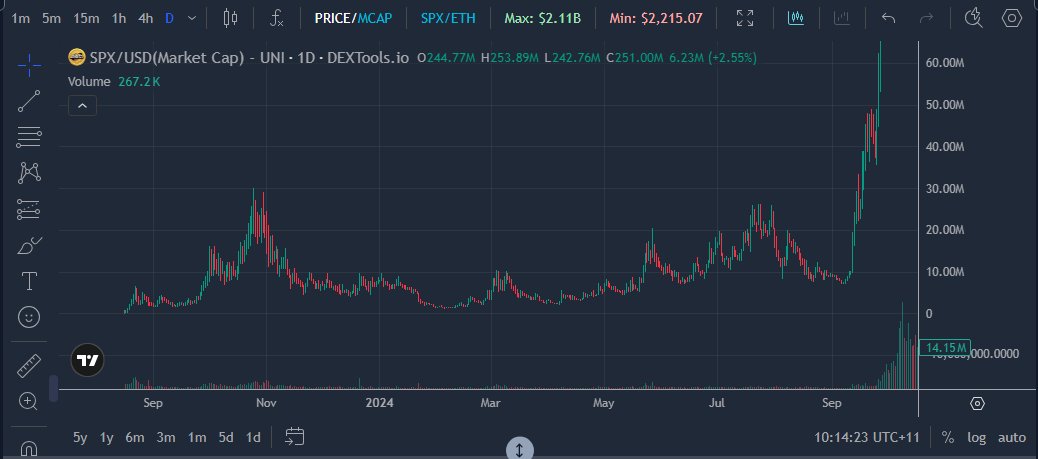Select the D daily timeframe
The image size is (1038, 459).
[x=169, y=18]
